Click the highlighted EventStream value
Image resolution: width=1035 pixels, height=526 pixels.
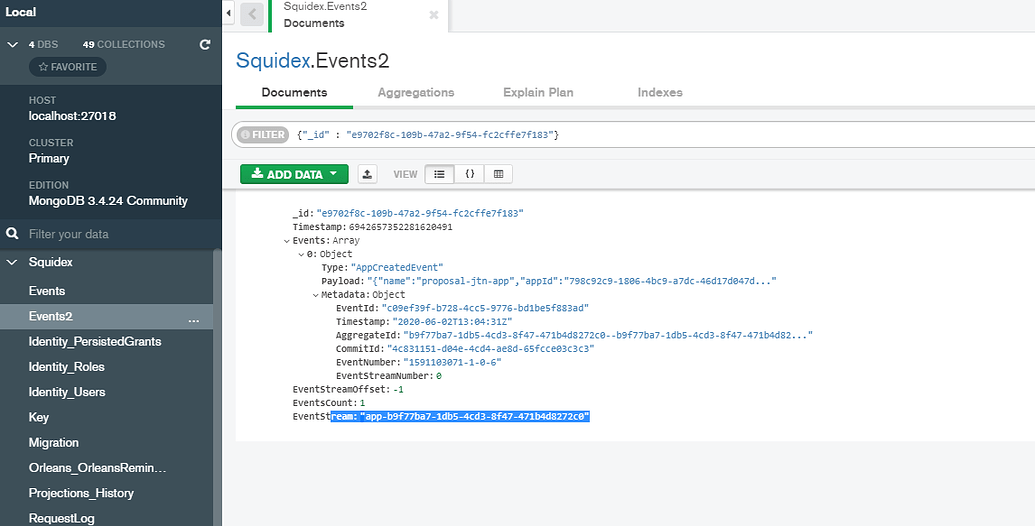(475, 416)
